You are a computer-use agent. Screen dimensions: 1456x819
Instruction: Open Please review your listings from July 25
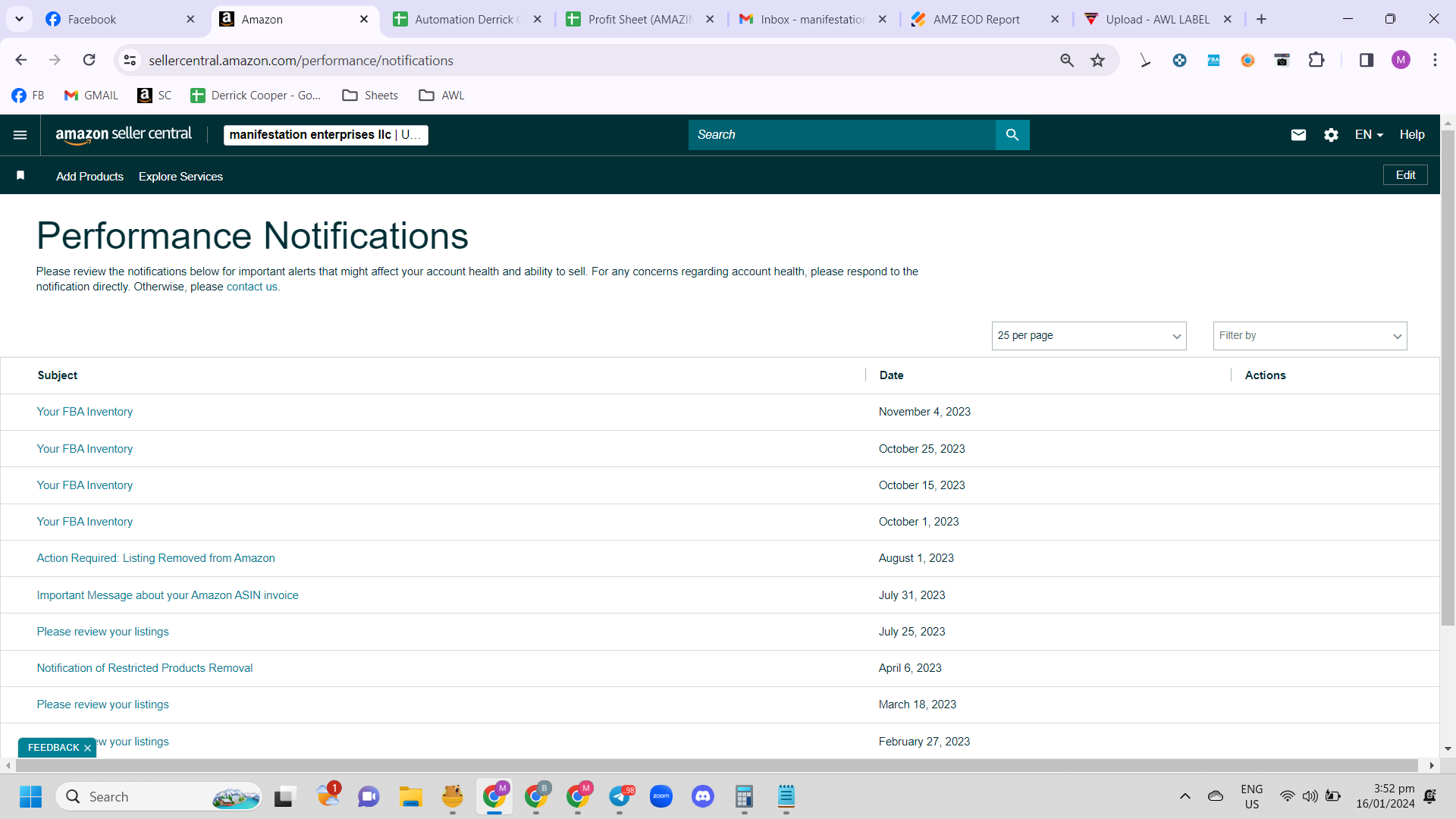tap(103, 632)
